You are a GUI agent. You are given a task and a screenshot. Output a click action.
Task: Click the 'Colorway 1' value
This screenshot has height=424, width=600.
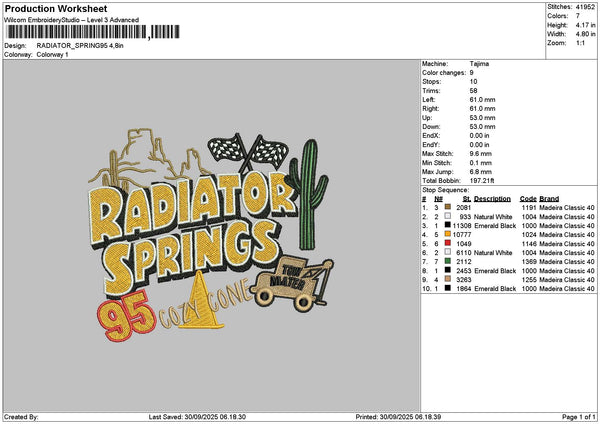coord(52,55)
